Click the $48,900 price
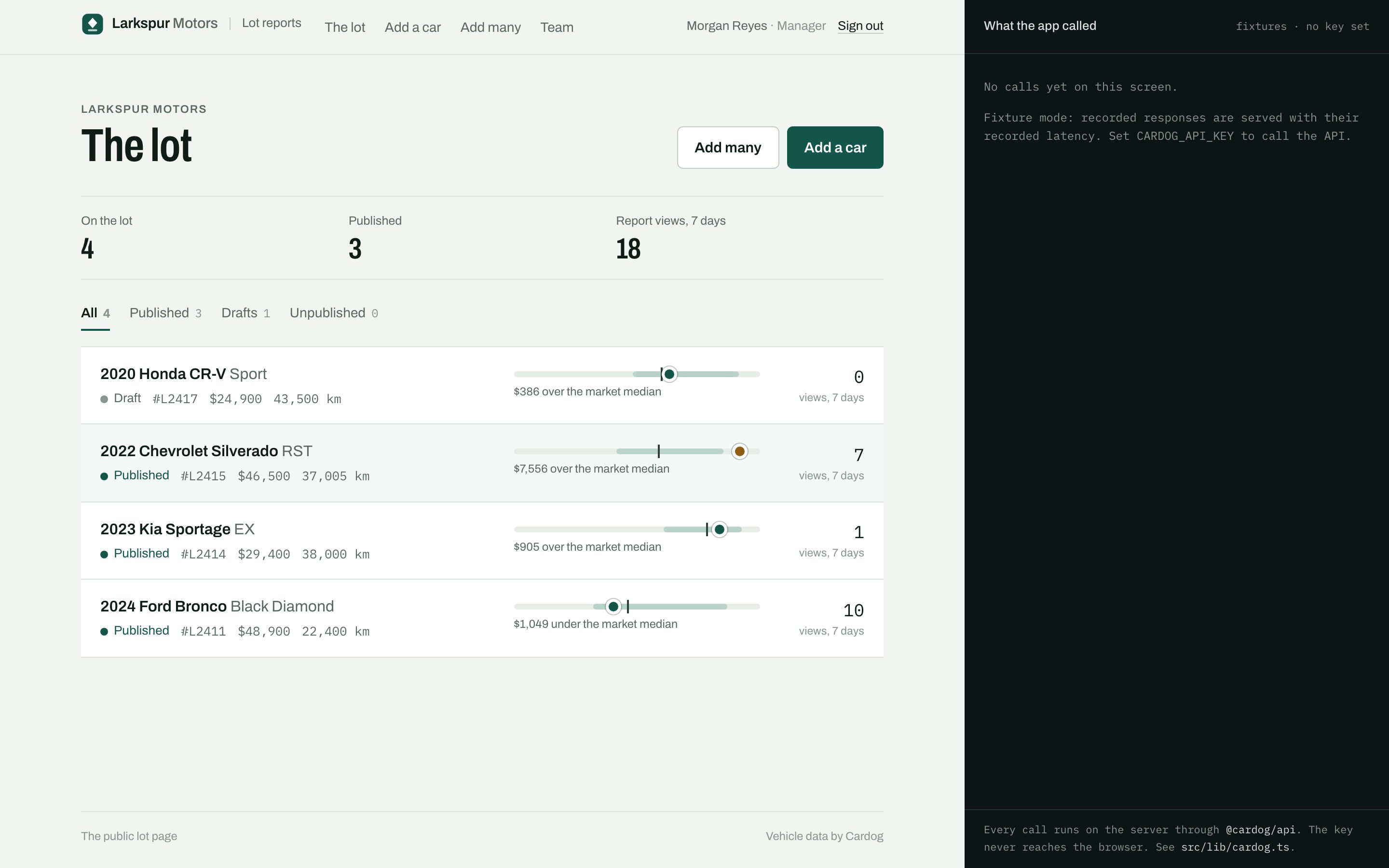The width and height of the screenshot is (1389, 868). [x=264, y=632]
